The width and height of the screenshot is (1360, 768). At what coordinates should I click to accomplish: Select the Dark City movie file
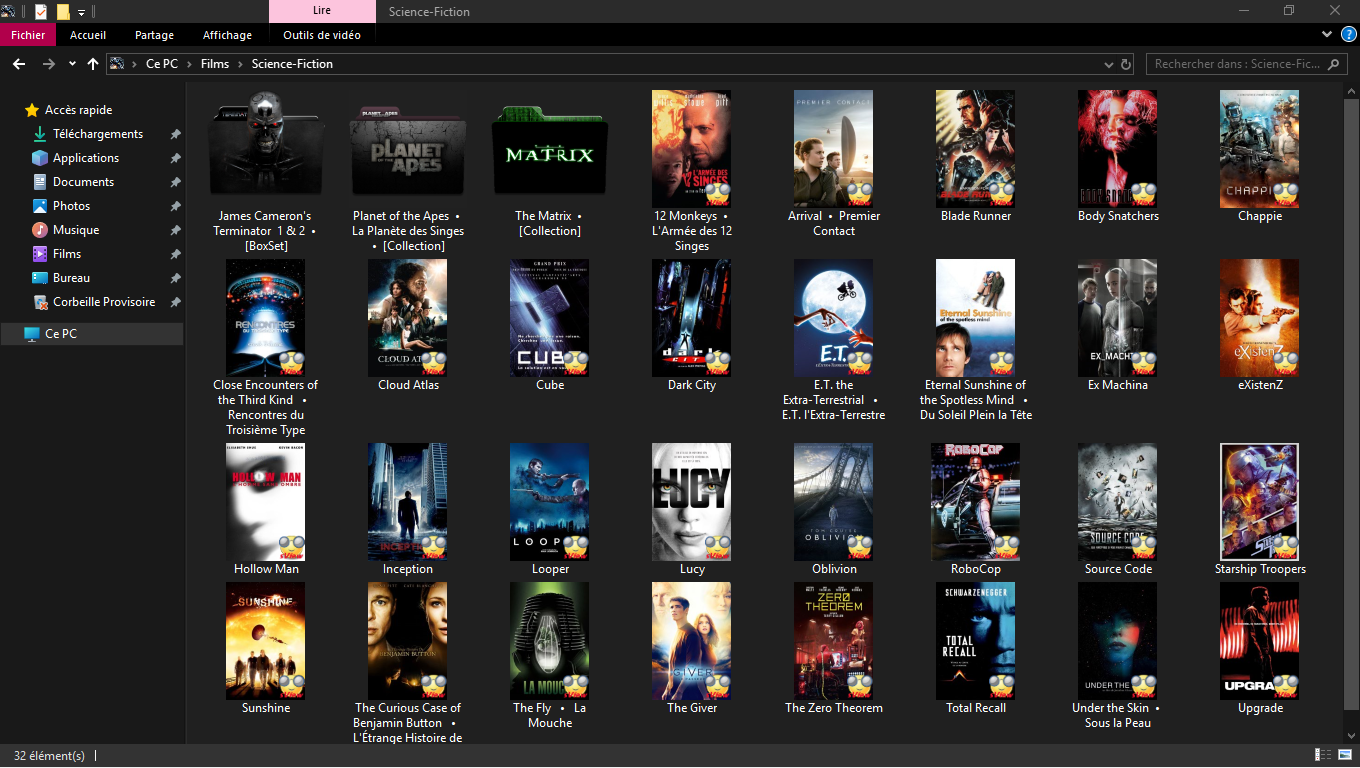click(x=692, y=318)
